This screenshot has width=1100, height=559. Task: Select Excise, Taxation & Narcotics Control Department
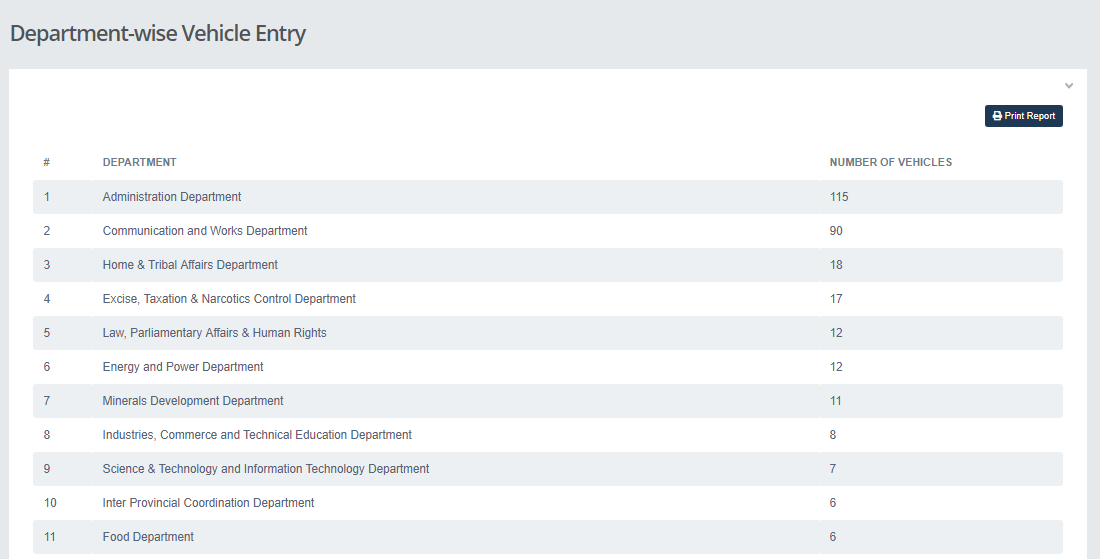pyautogui.click(x=229, y=299)
